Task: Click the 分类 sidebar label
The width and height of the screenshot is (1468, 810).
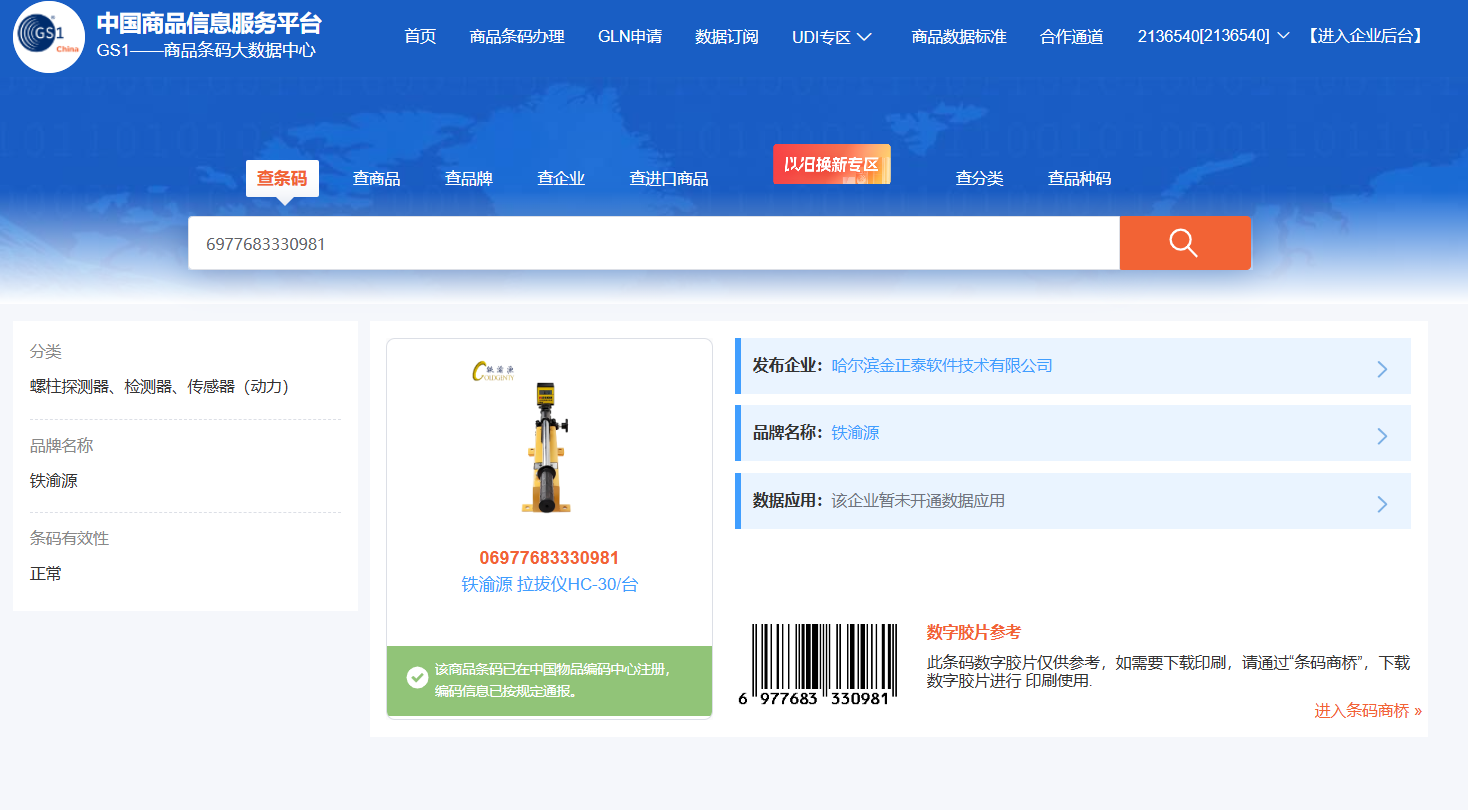Action: [x=46, y=352]
